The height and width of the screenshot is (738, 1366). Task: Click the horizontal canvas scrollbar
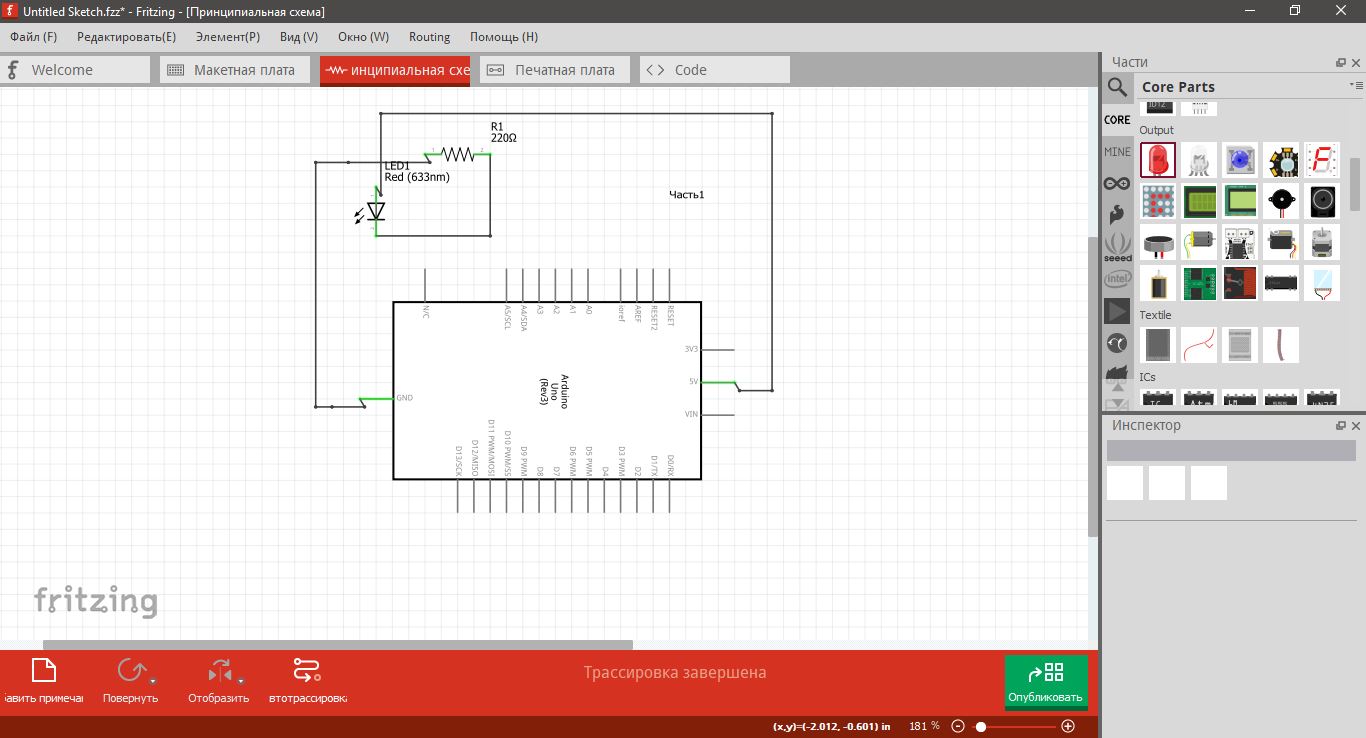point(338,645)
